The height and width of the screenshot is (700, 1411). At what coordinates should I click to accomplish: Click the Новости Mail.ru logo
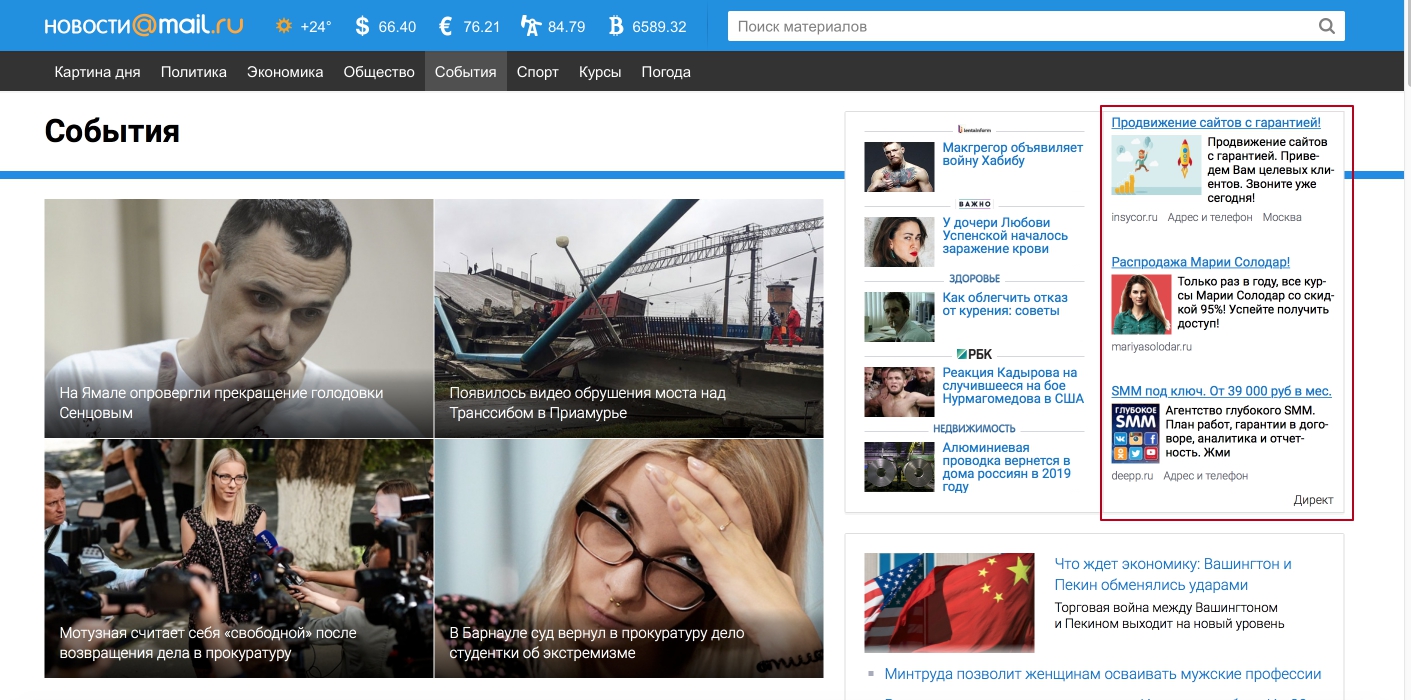[144, 26]
